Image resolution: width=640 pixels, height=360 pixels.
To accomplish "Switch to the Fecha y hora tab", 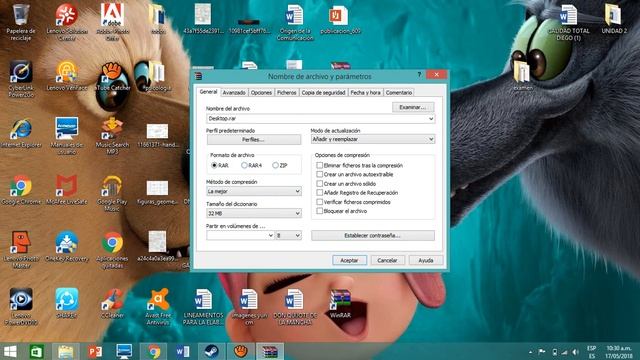I will pos(365,93).
